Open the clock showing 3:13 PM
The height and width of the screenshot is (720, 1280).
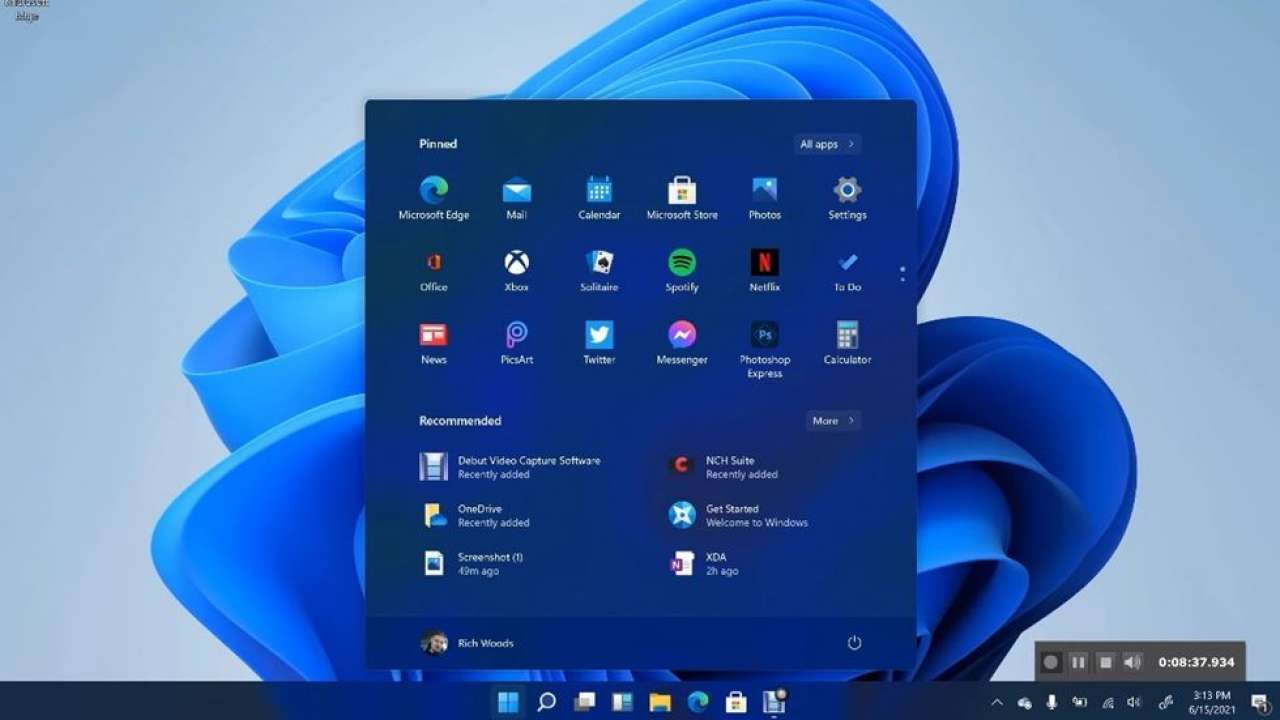(1211, 702)
